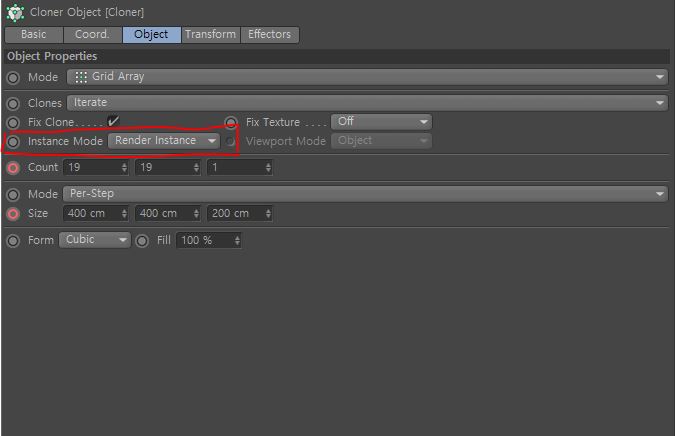675x436 pixels.
Task: Click animation circle beside Form
Action: [13, 241]
